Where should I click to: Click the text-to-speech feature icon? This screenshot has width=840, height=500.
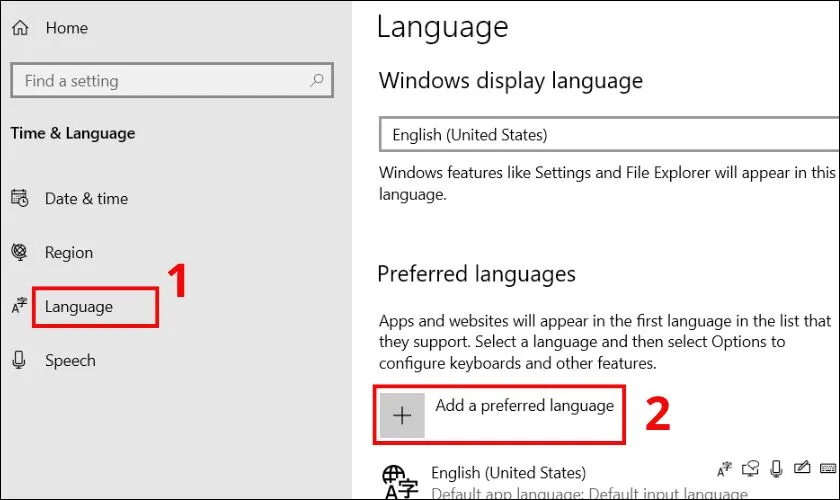tap(749, 468)
